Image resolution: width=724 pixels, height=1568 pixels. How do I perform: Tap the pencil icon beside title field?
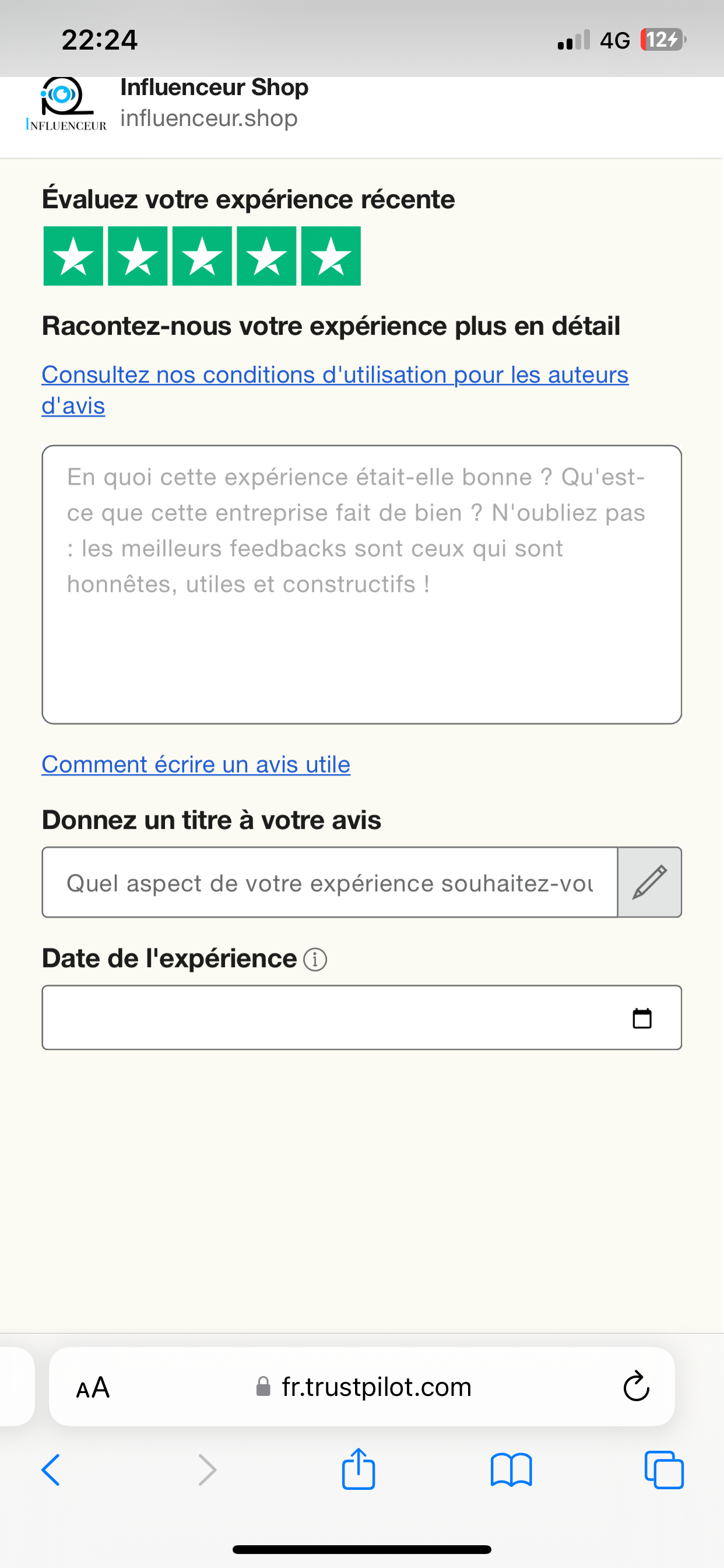tap(649, 882)
